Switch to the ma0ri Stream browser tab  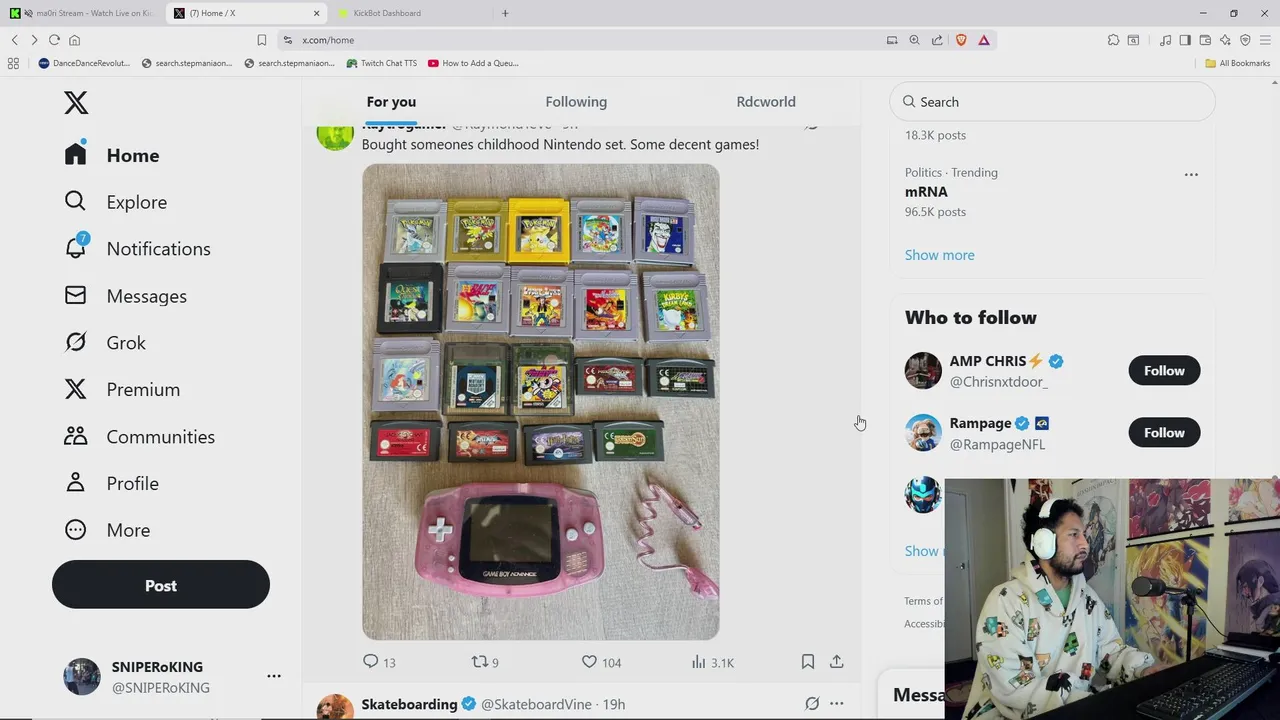coord(82,13)
